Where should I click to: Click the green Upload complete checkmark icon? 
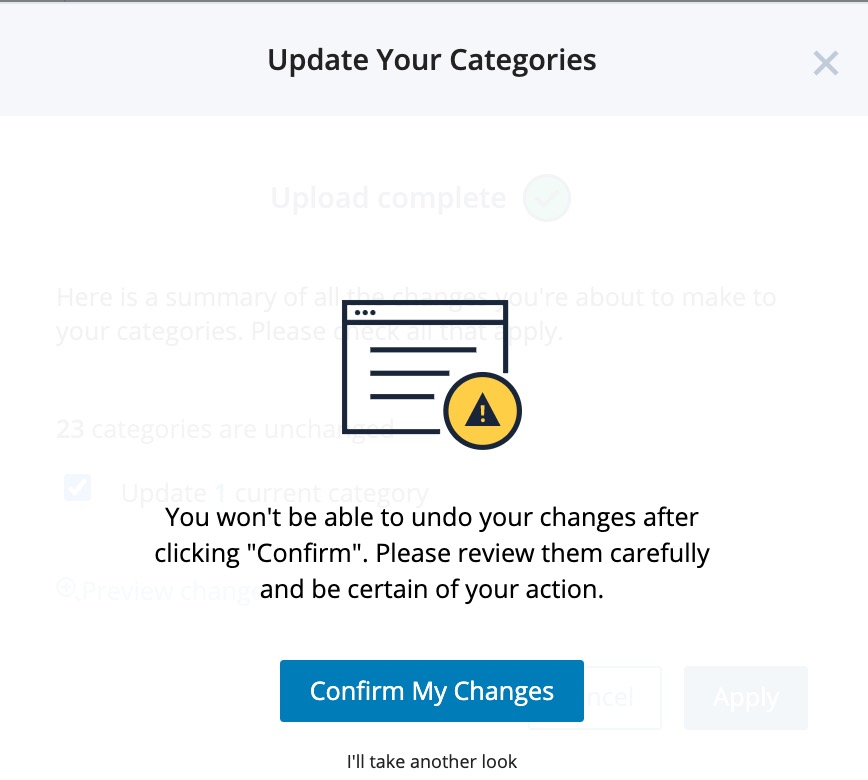(x=547, y=198)
